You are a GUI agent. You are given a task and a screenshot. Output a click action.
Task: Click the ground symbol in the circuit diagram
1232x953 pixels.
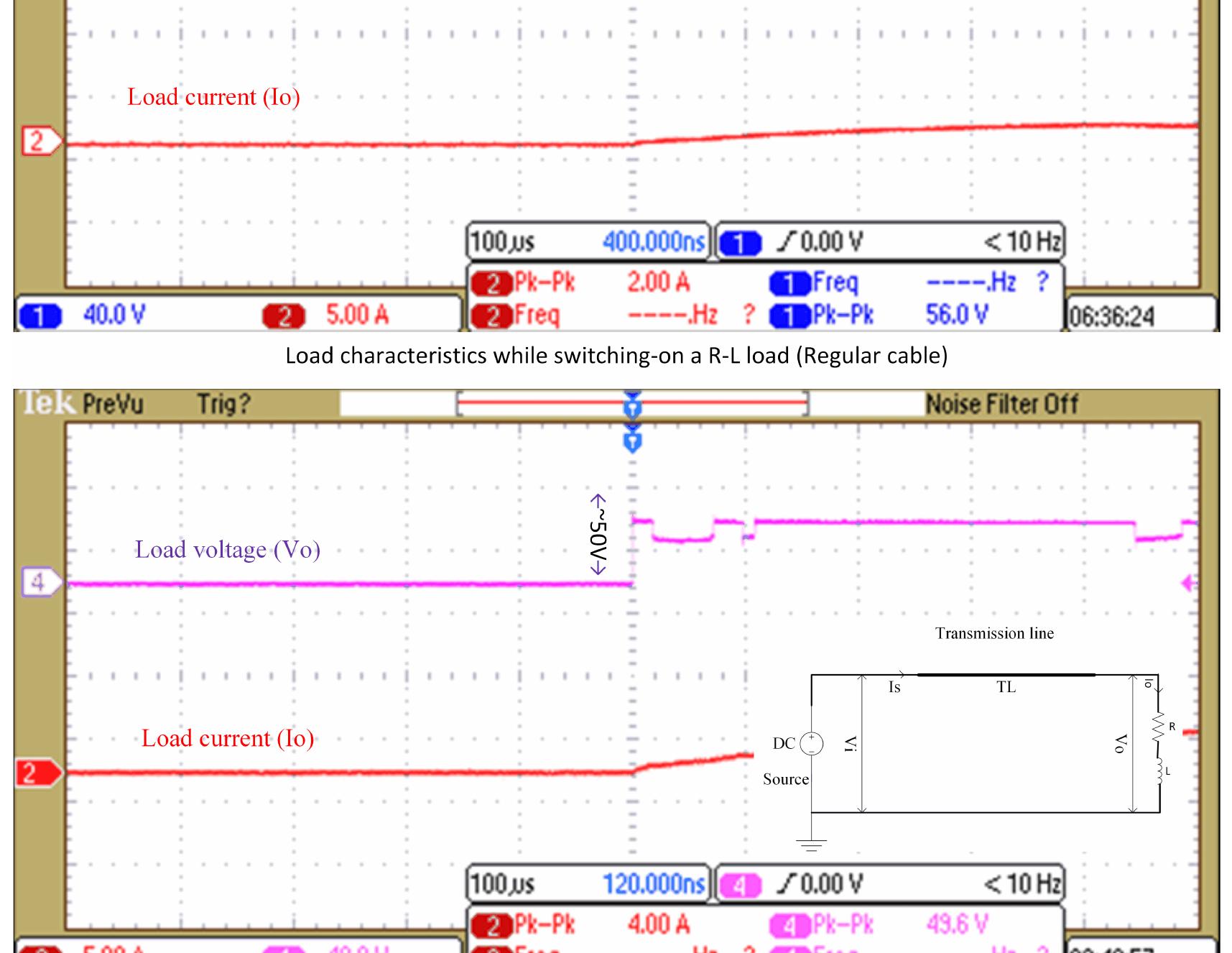tap(812, 845)
